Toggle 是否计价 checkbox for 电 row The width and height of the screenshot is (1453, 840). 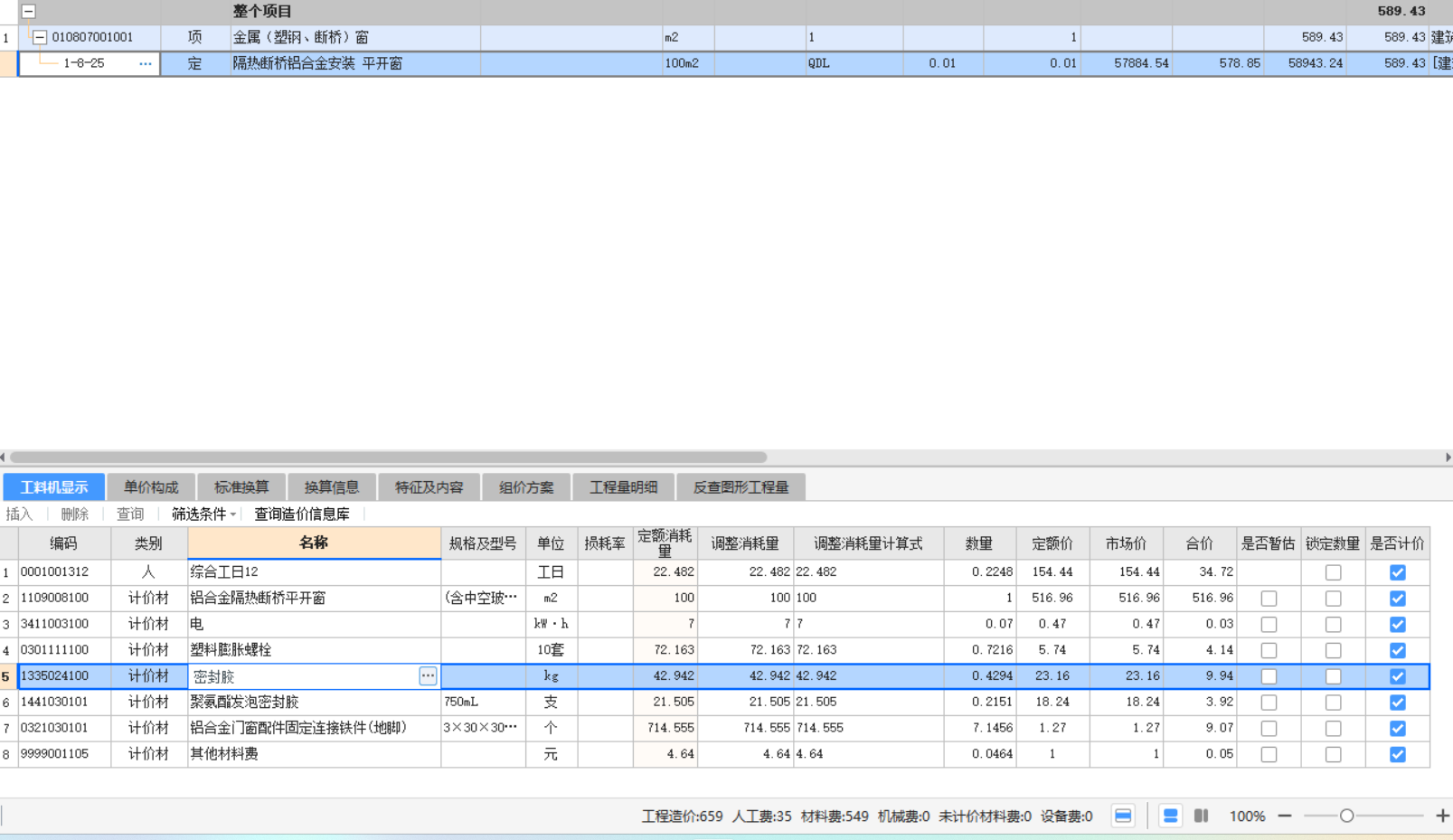click(x=1398, y=625)
